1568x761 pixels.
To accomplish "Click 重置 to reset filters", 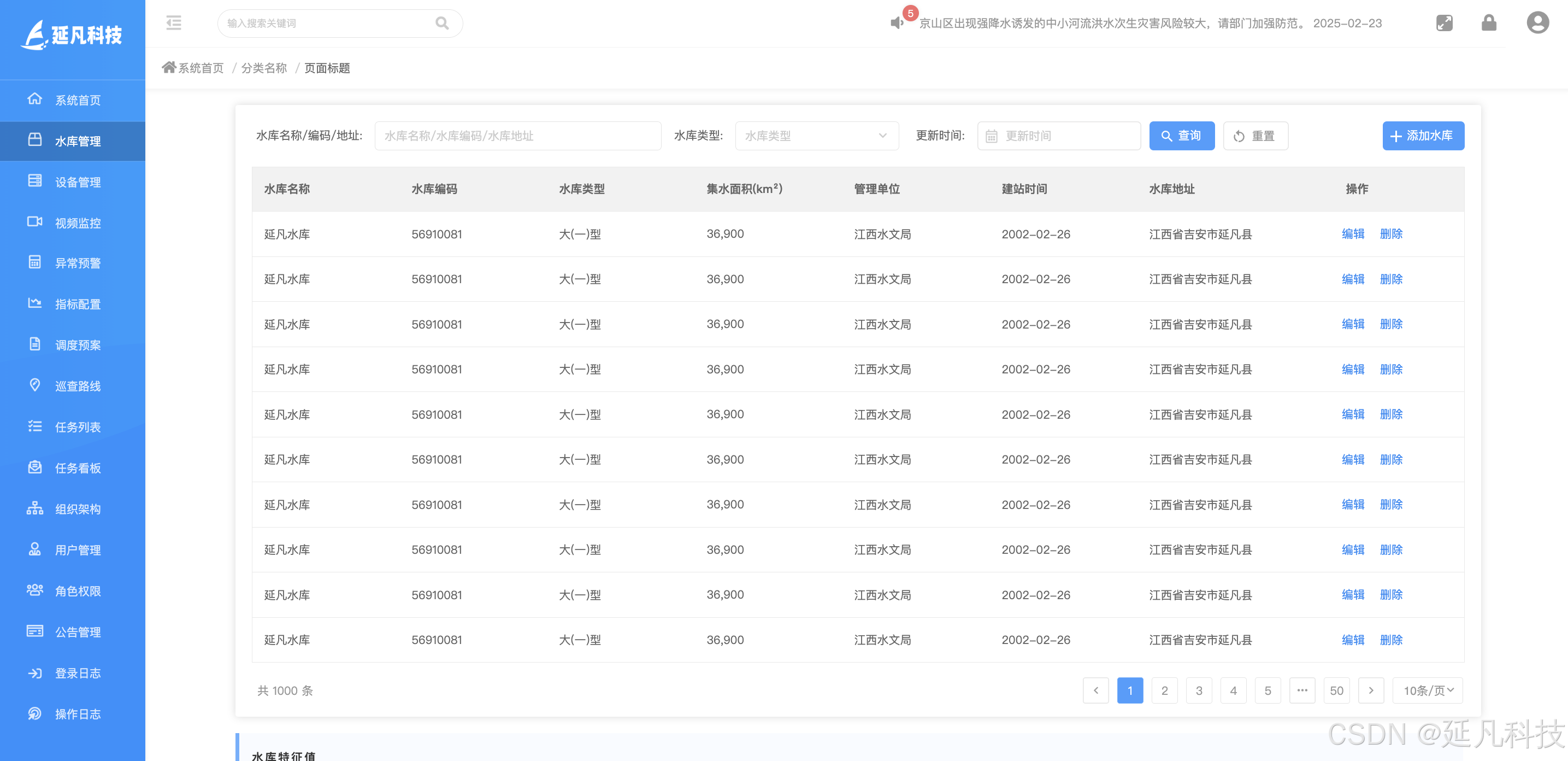I will pyautogui.click(x=1255, y=136).
